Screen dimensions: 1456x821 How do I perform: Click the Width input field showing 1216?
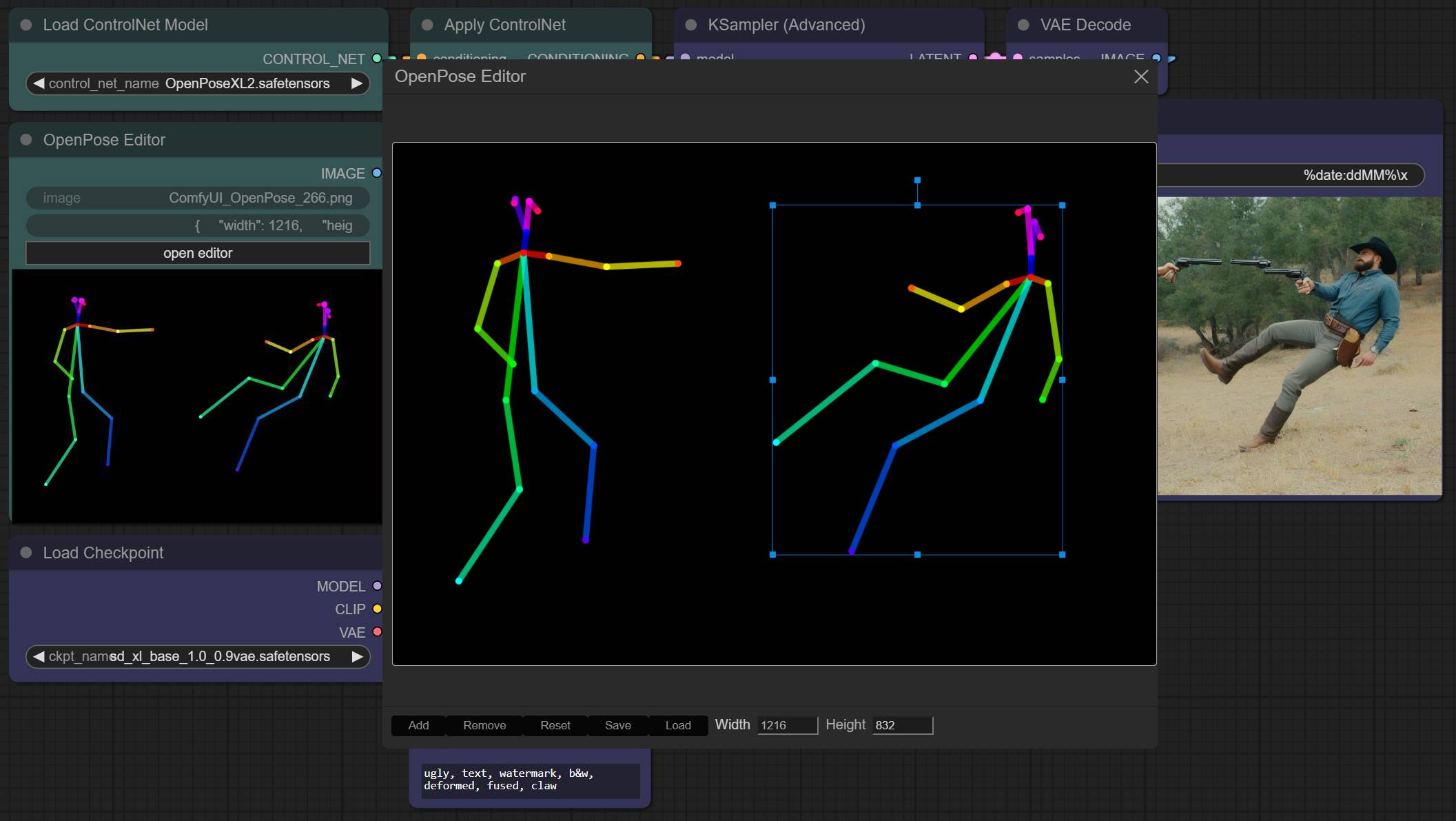click(788, 725)
